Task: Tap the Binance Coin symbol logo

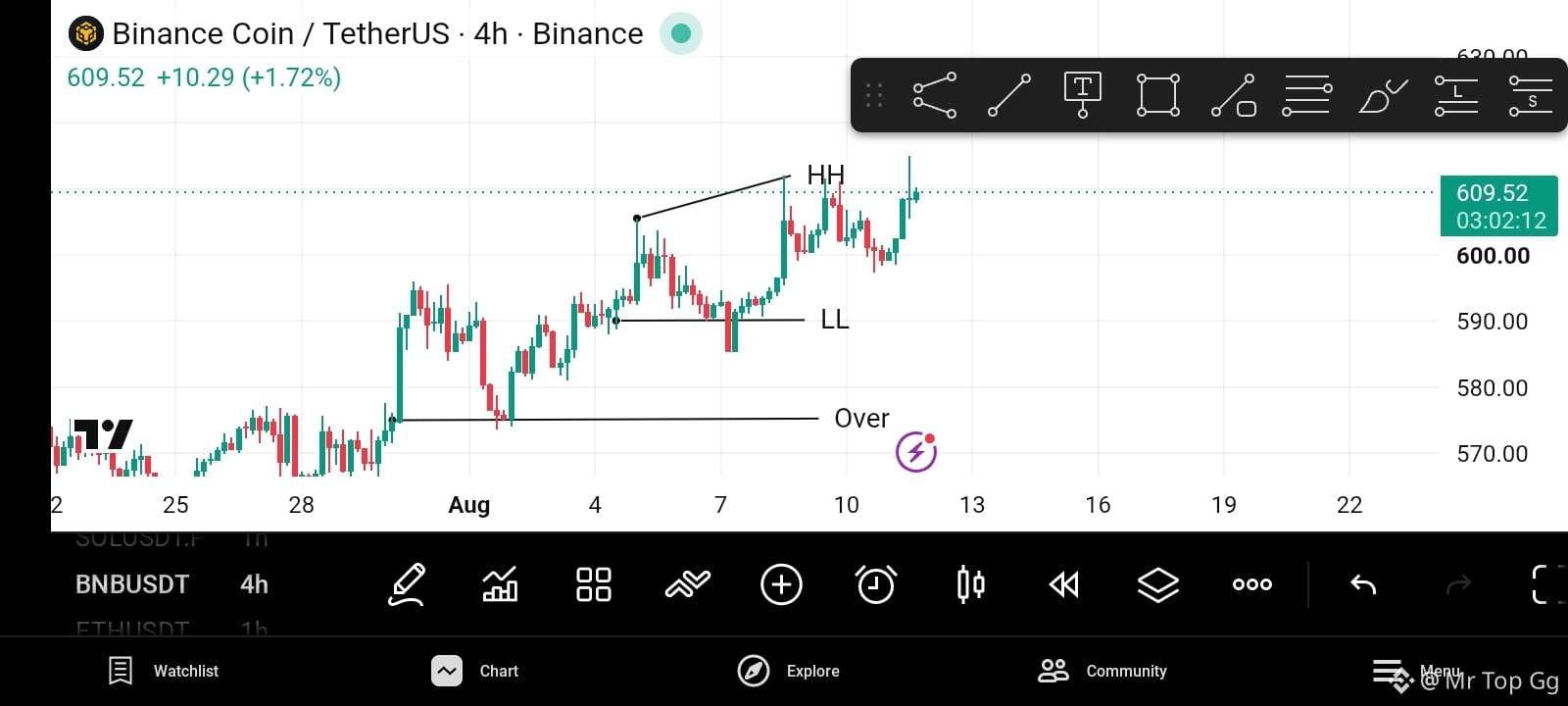Action: [85, 34]
